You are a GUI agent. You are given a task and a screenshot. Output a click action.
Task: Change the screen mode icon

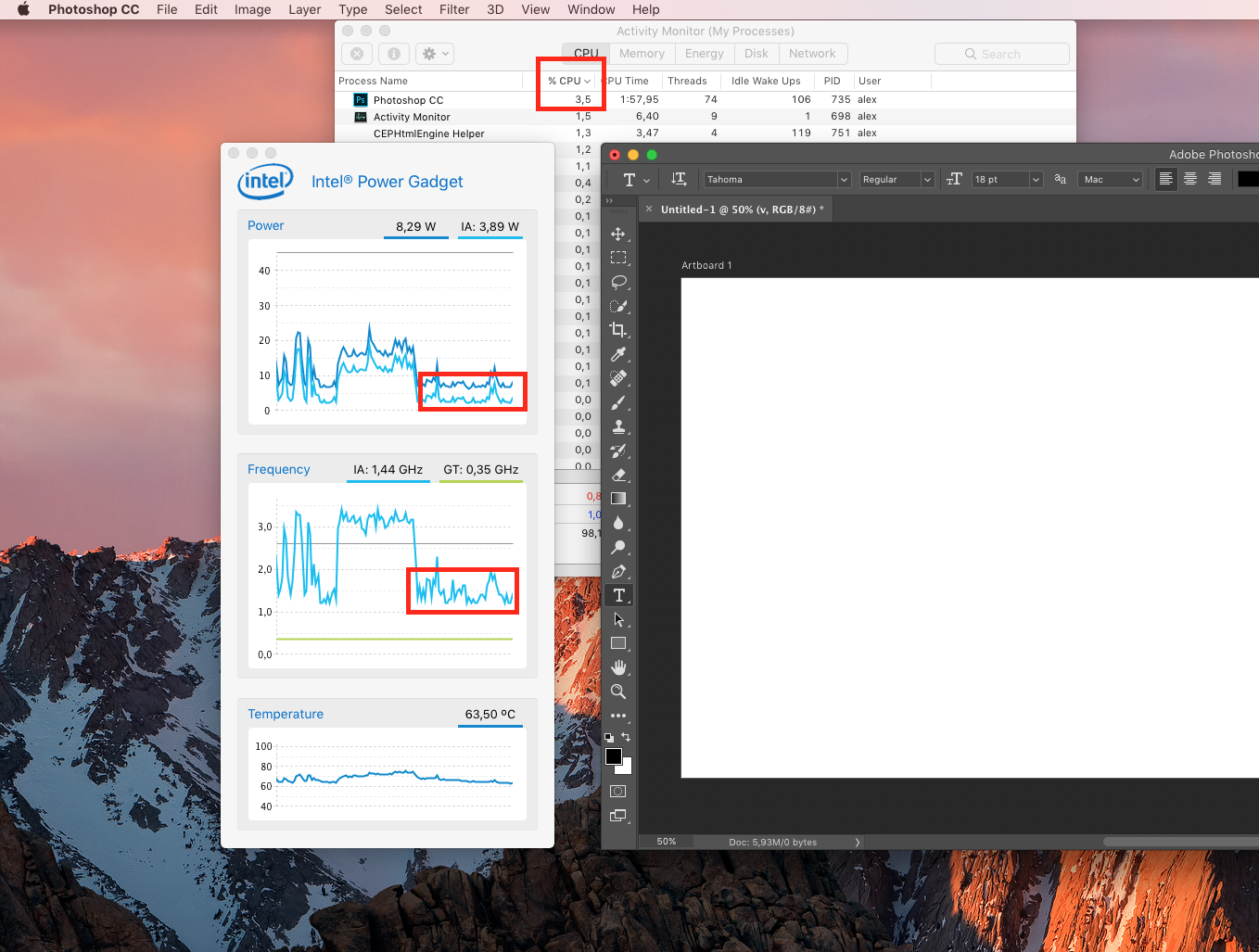(x=618, y=816)
